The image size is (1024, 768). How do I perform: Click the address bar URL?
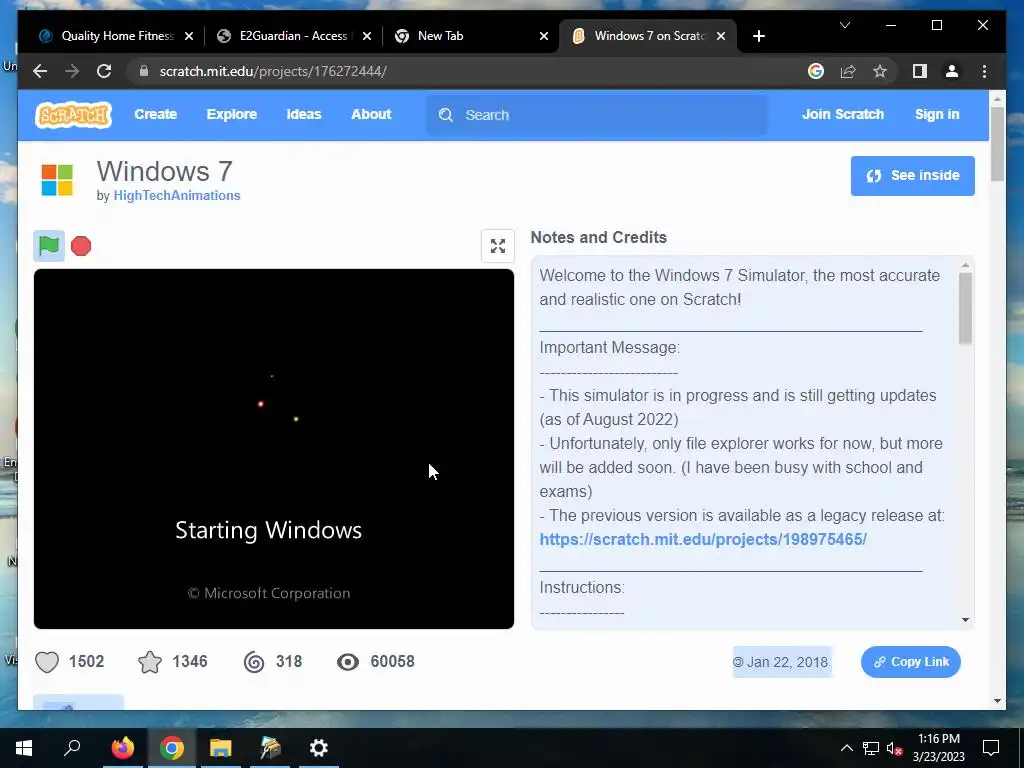pos(273,71)
